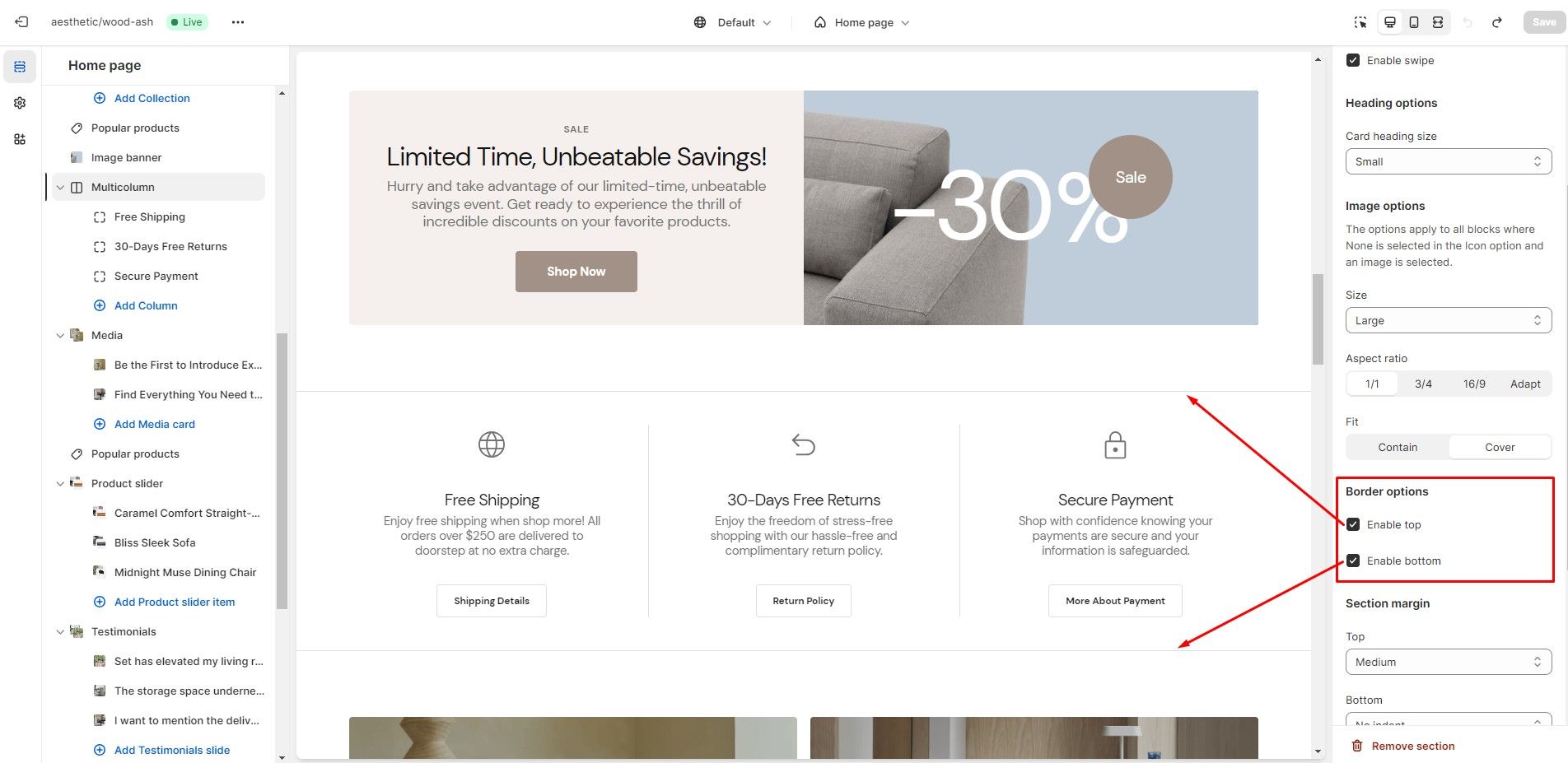The width and height of the screenshot is (1568, 763).
Task: Open the Section margin Top dropdown
Action: [x=1449, y=662]
